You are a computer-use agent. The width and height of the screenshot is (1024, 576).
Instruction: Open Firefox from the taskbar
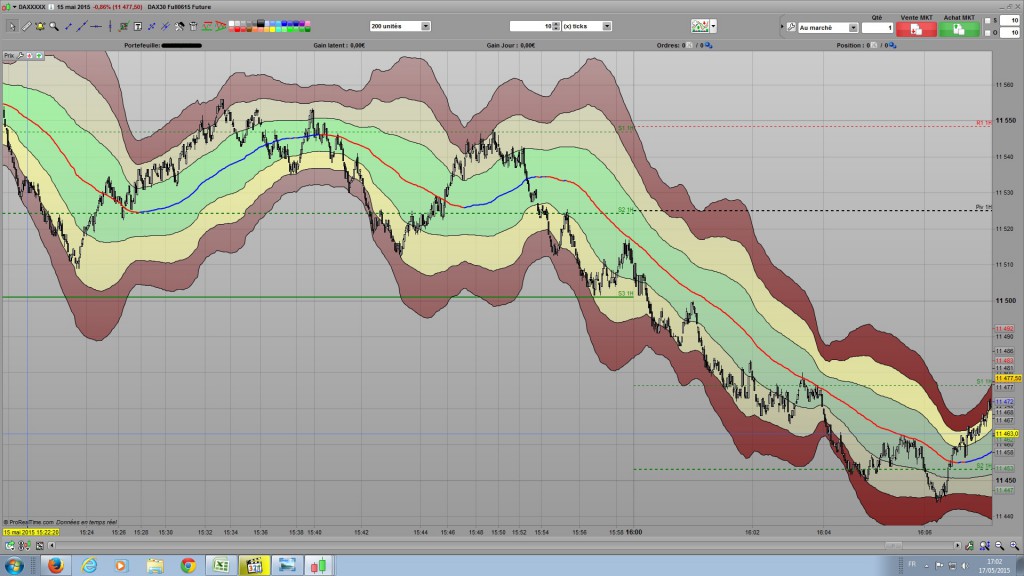(x=56, y=565)
